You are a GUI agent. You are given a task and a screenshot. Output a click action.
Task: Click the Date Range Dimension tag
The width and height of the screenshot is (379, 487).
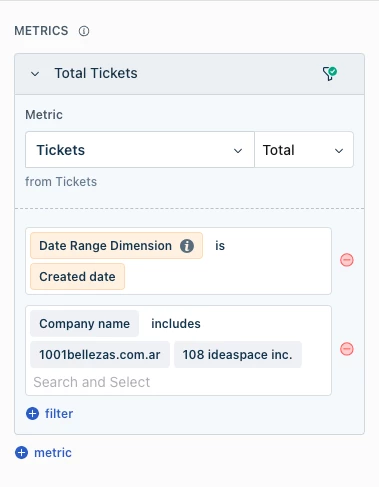(116, 246)
